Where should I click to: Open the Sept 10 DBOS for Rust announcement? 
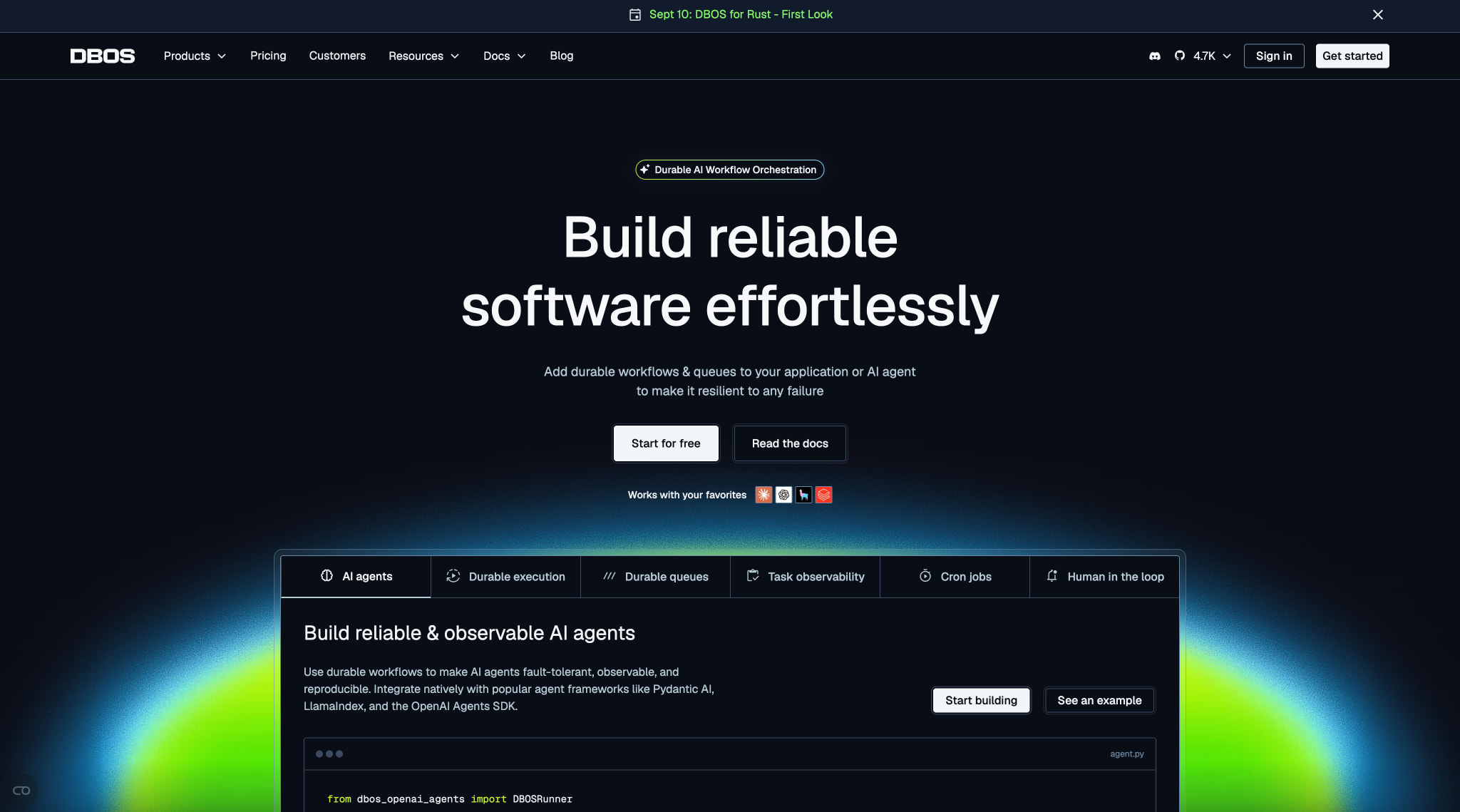tap(741, 14)
